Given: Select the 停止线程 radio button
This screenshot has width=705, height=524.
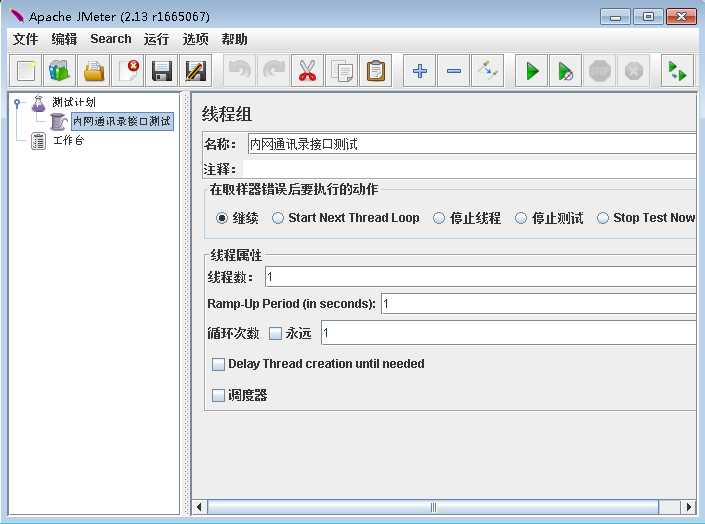Looking at the screenshot, I should (x=439, y=218).
